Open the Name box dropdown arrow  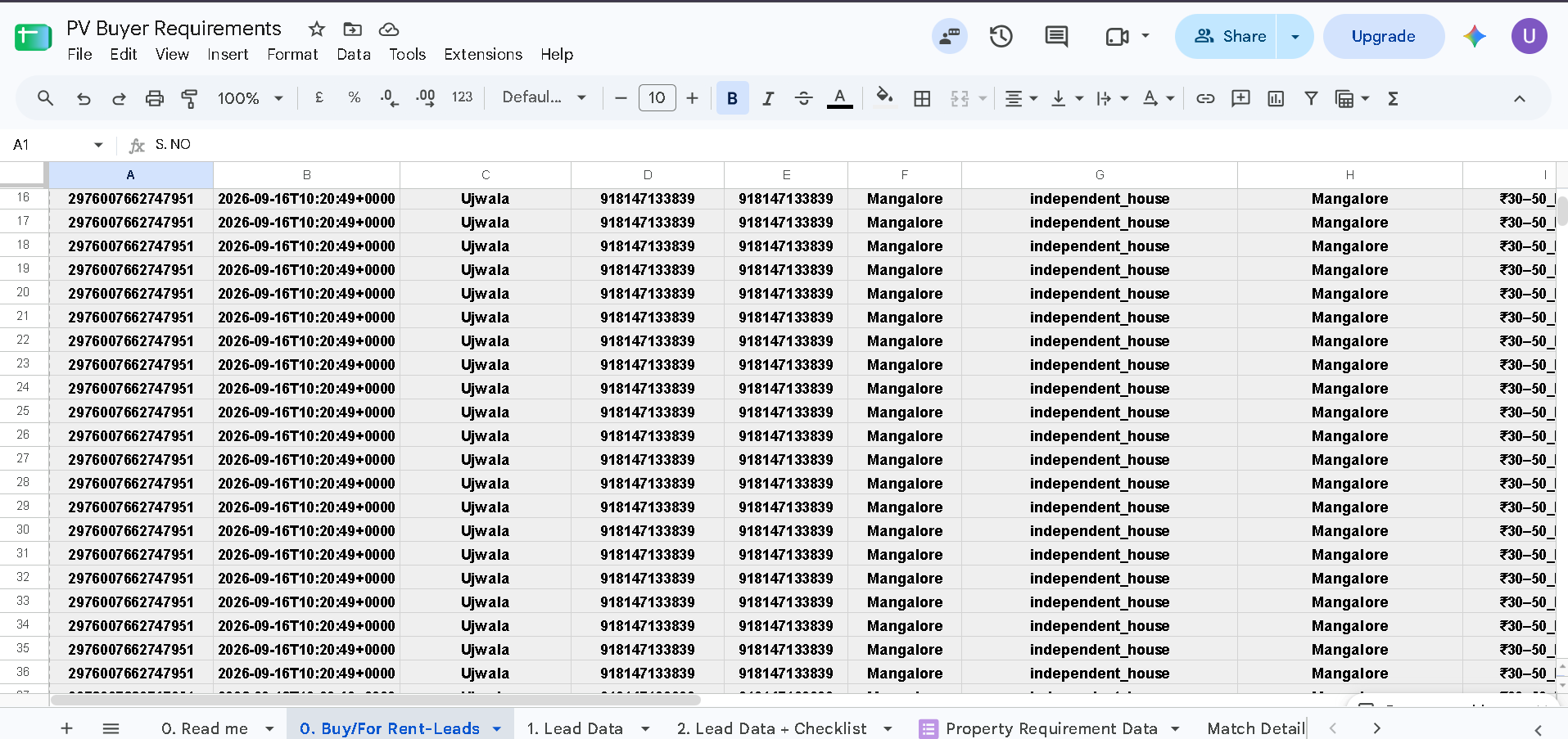(98, 145)
